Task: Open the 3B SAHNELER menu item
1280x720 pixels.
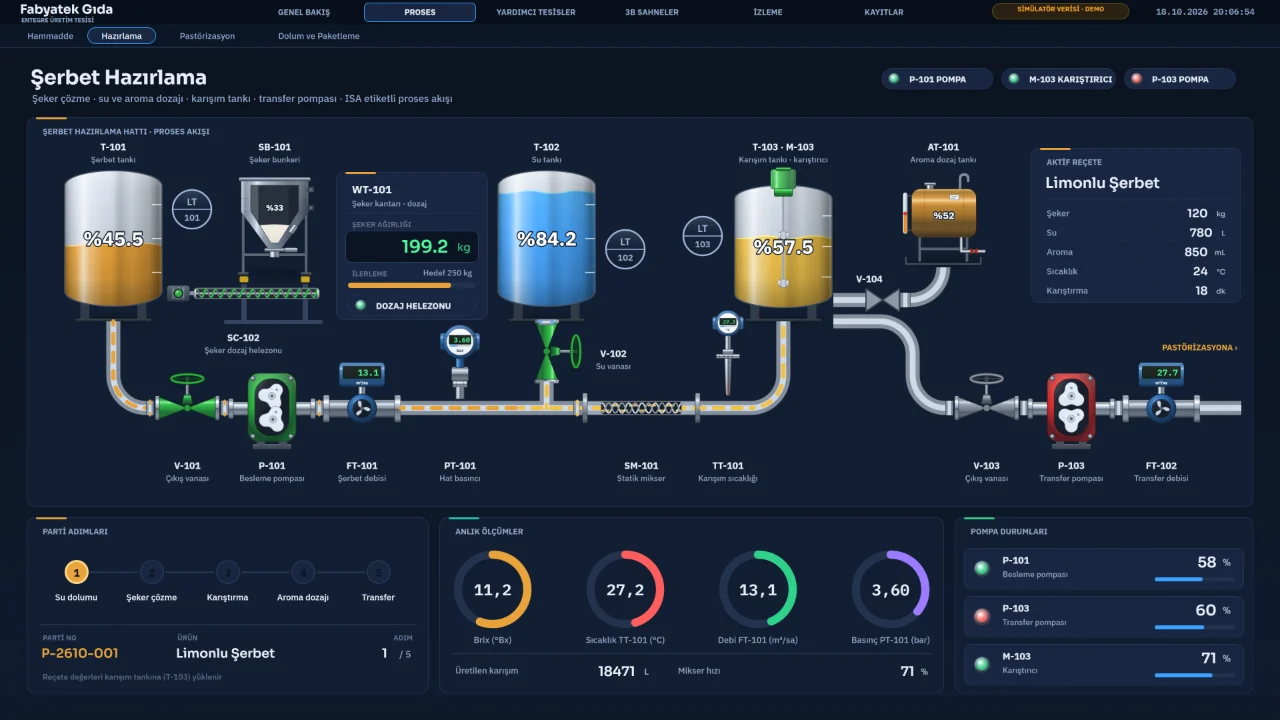Action: (652, 12)
